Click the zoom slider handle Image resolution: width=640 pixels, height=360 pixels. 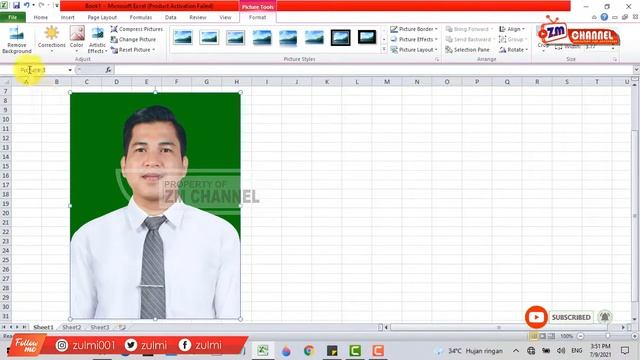click(x=608, y=336)
